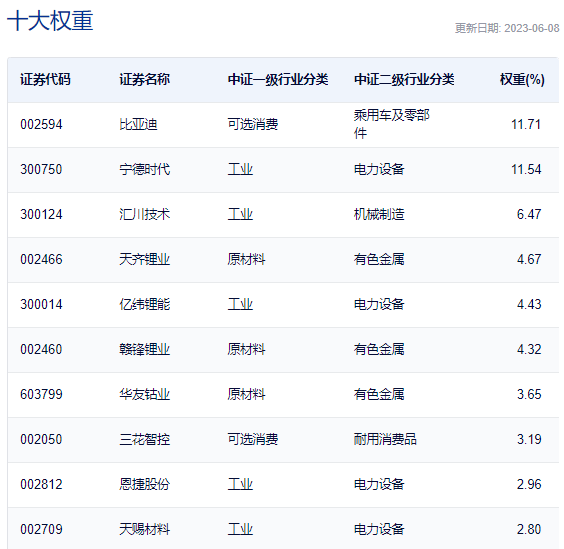
Task: Click the 权重(%) column header
Action: click(x=522, y=80)
